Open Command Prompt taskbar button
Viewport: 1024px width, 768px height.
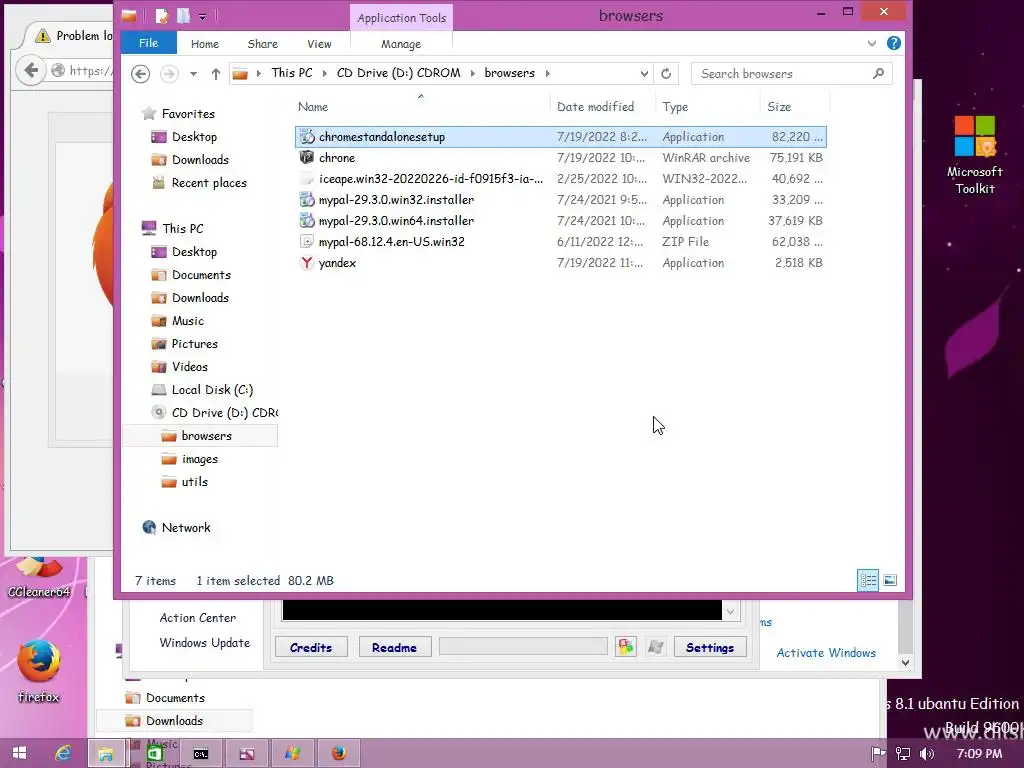[x=200, y=754]
